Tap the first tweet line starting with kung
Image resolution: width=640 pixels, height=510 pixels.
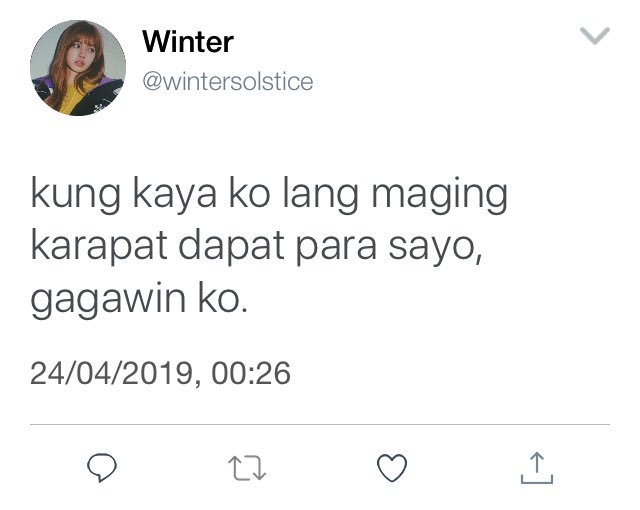click(269, 195)
